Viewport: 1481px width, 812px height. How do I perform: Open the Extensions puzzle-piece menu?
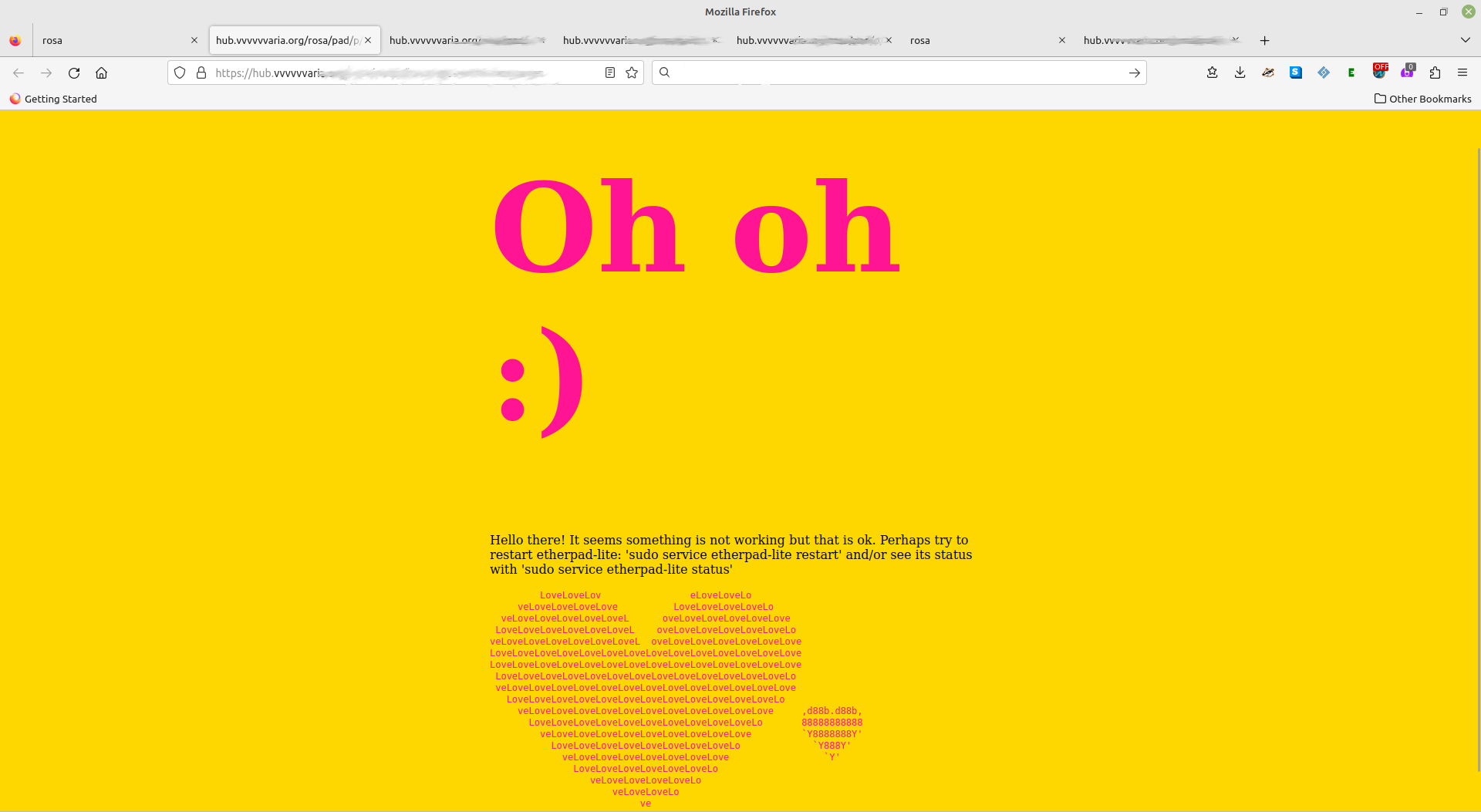[x=1435, y=72]
